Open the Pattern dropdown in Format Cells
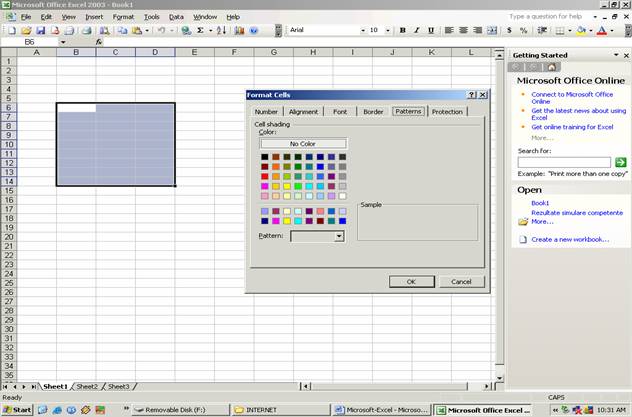Screen dimensions: 632x417 339,236
